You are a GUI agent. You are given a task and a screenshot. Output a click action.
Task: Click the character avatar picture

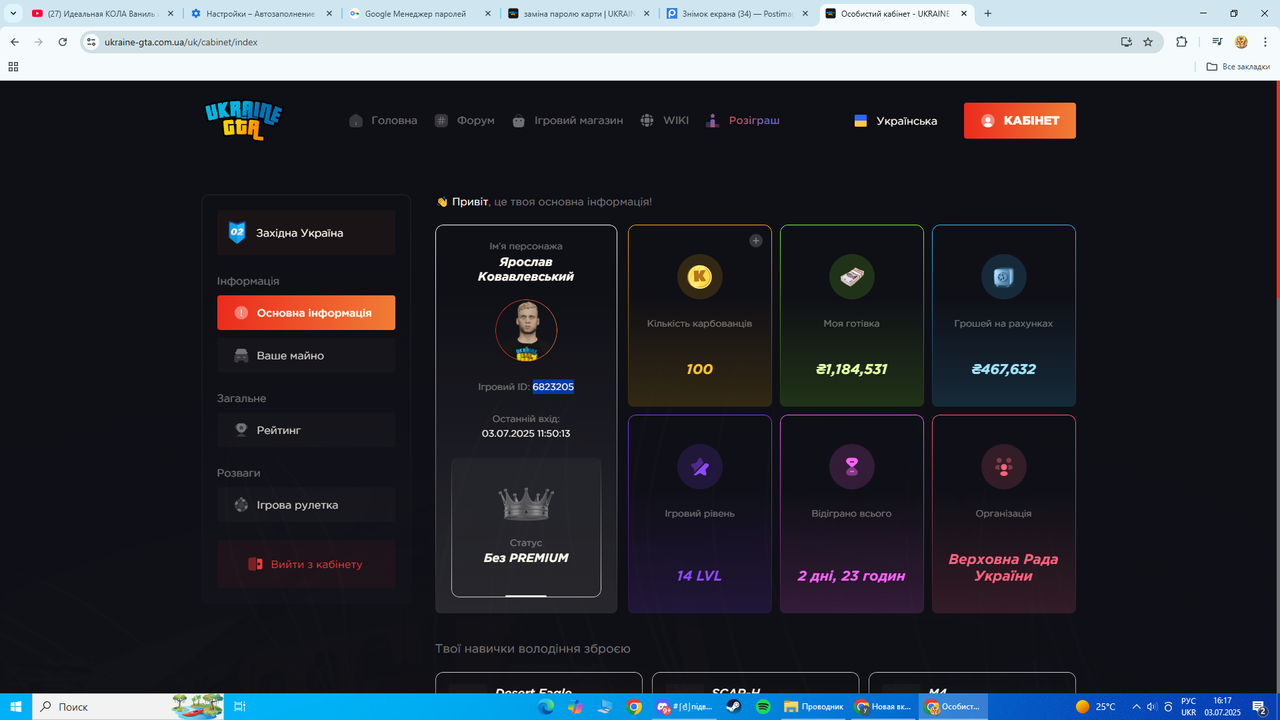tap(526, 330)
